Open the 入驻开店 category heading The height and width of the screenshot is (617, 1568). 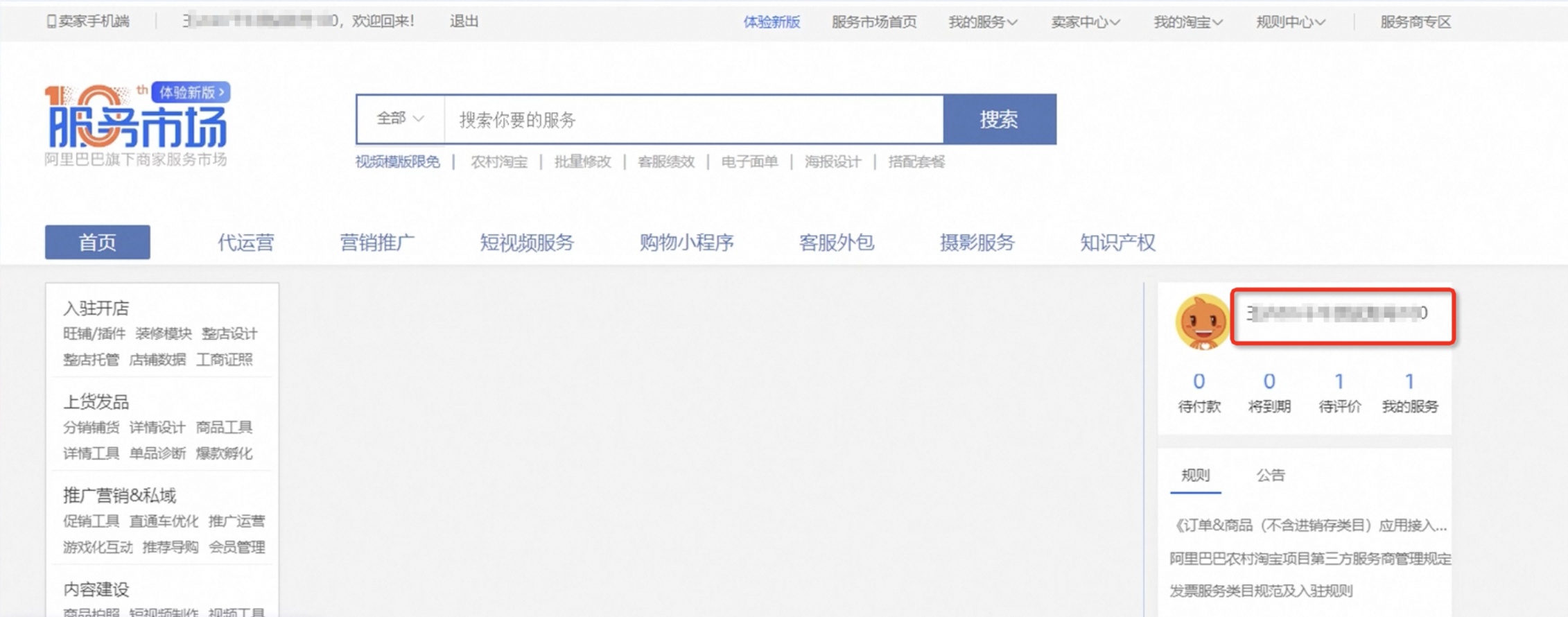tap(96, 308)
